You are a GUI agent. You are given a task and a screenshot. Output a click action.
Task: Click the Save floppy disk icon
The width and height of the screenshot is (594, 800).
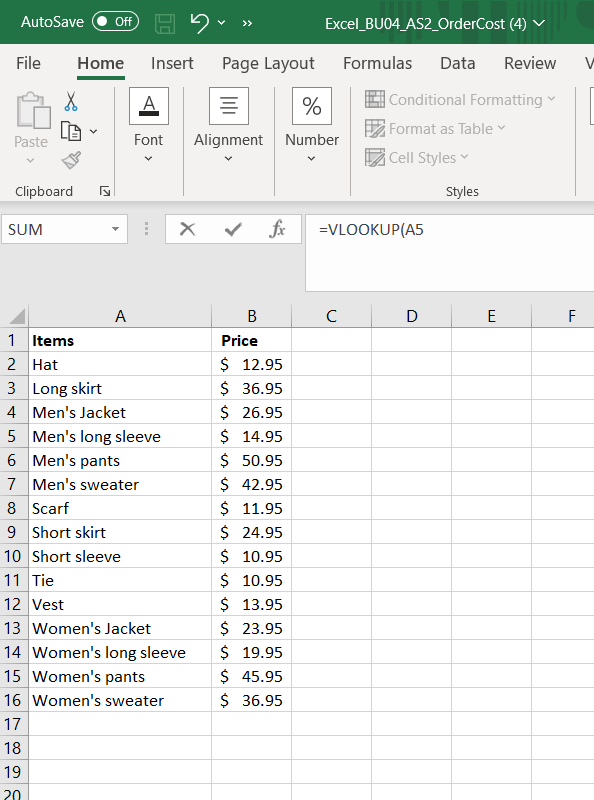point(165,23)
